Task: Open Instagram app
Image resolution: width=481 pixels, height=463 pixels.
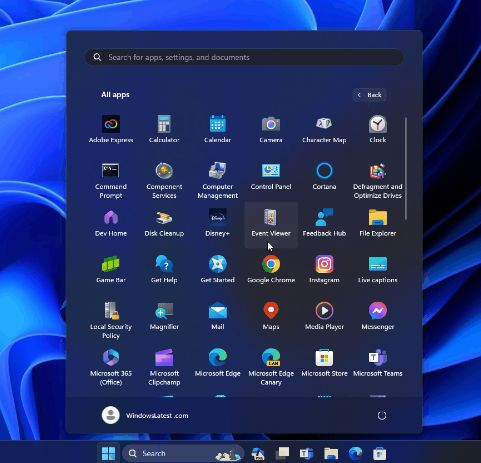Action: tap(324, 270)
